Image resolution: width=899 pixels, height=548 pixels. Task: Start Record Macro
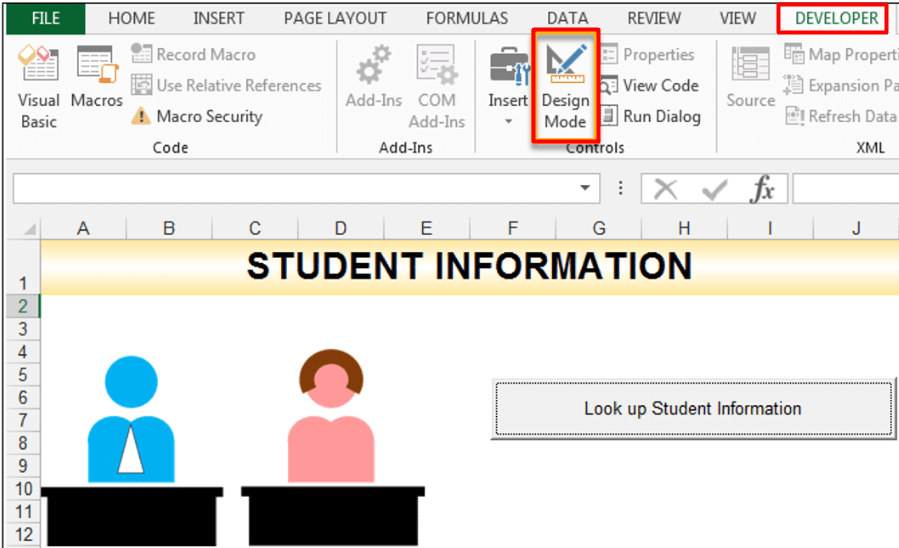(193, 54)
